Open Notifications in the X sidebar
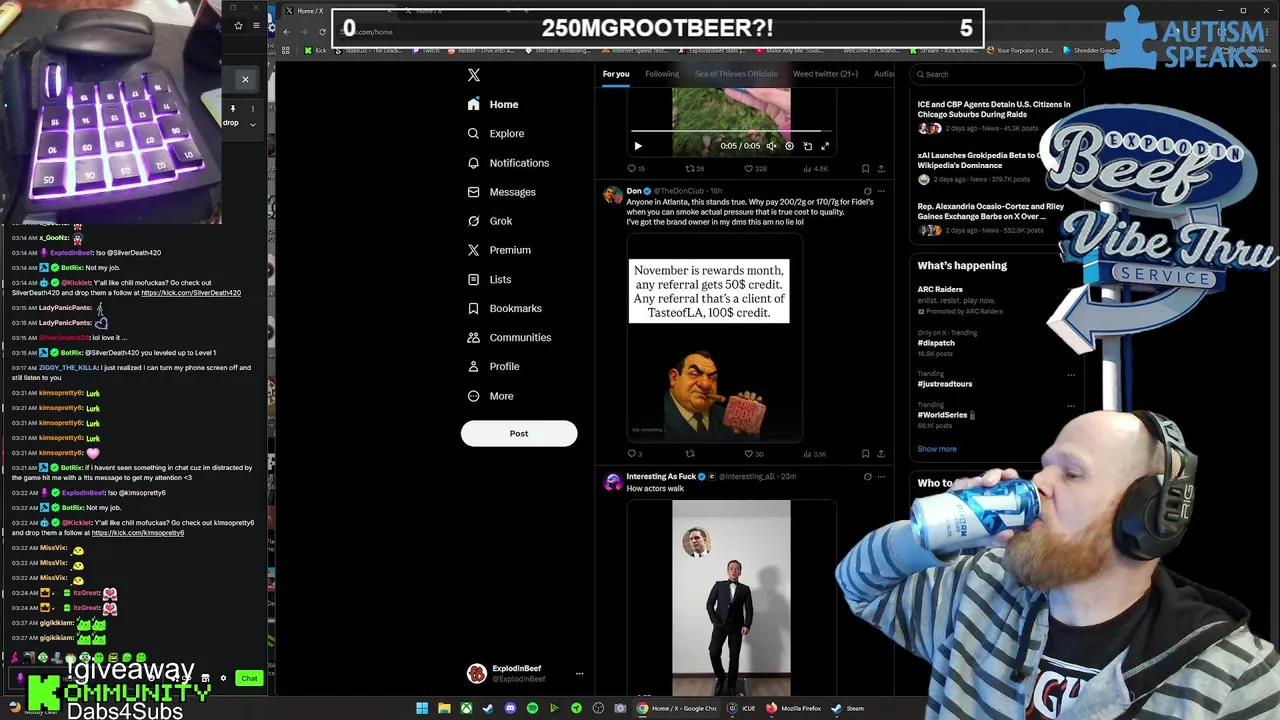 508,162
